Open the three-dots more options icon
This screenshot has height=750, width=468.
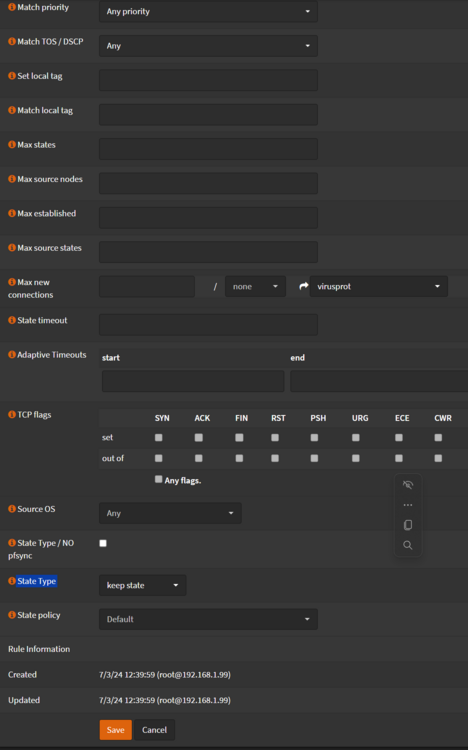[408, 505]
